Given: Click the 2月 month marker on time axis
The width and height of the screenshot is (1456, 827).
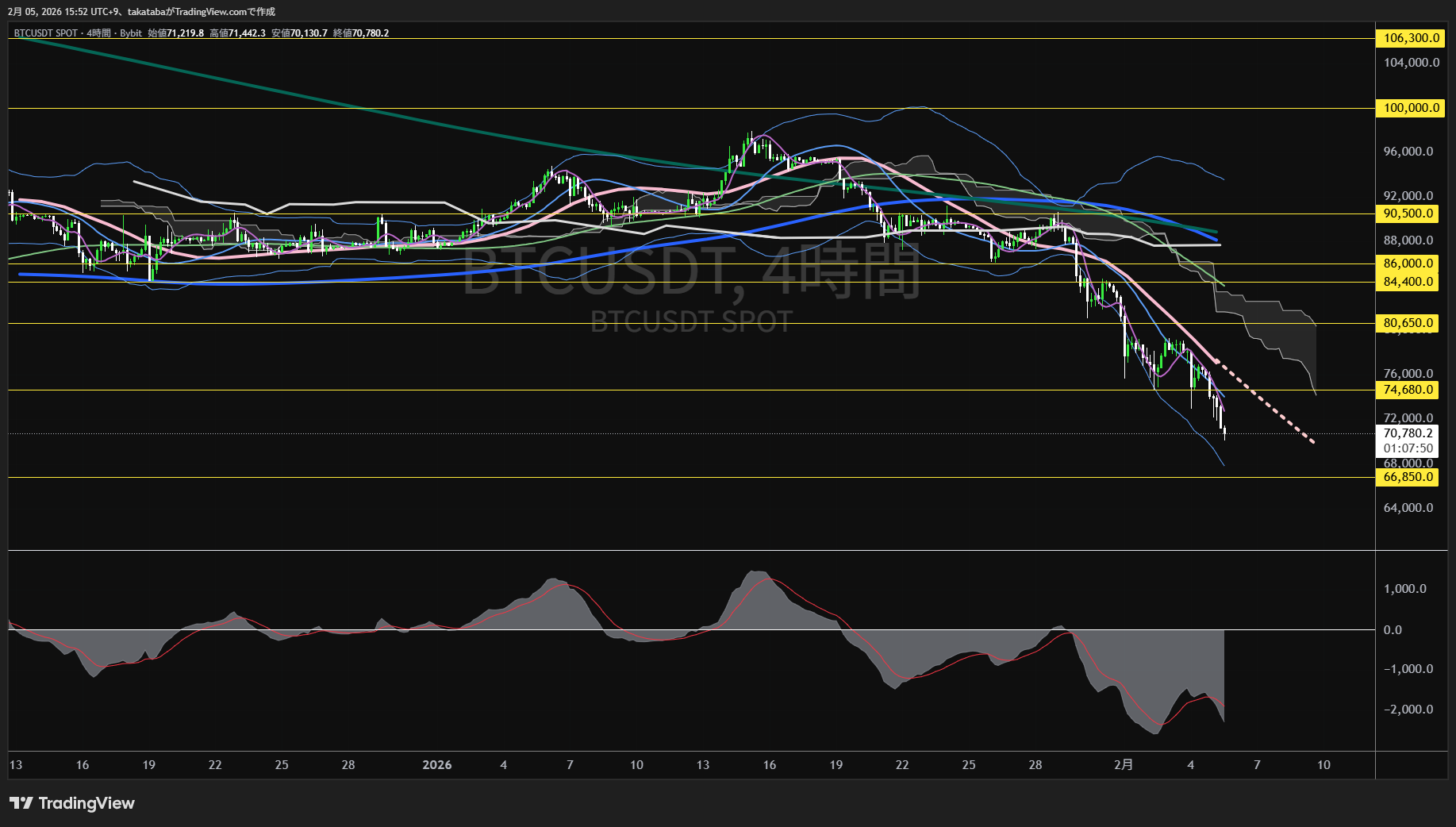Looking at the screenshot, I should coord(1124,765).
